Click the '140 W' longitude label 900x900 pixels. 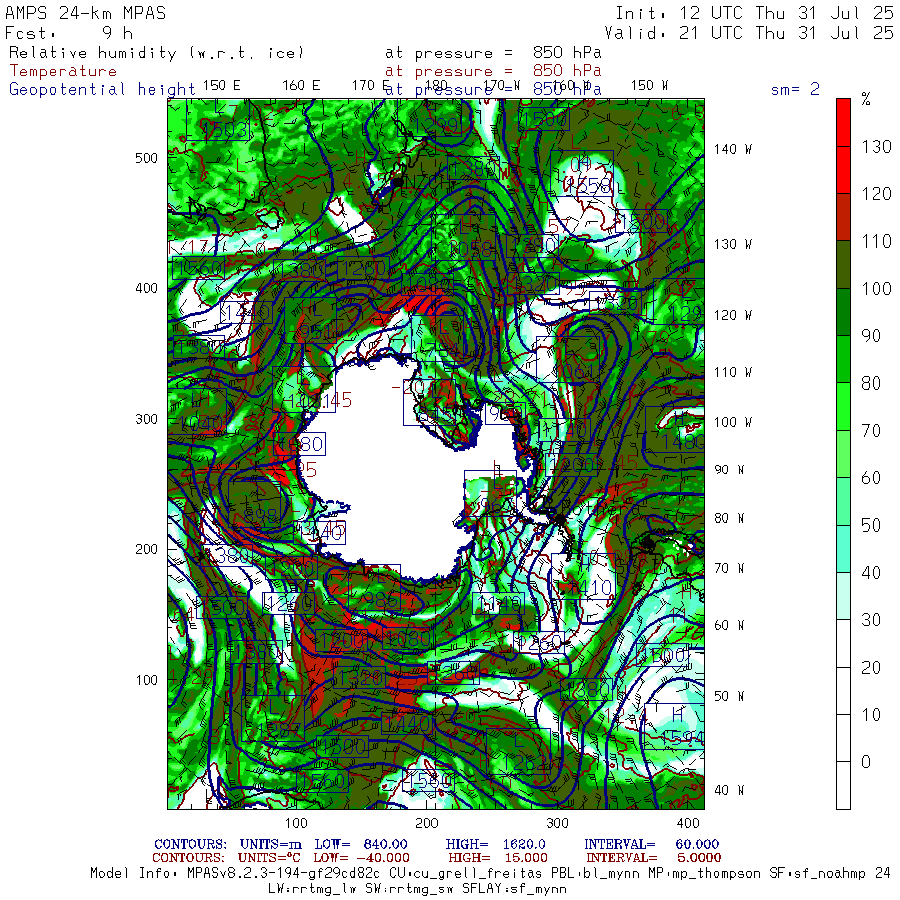tap(732, 149)
